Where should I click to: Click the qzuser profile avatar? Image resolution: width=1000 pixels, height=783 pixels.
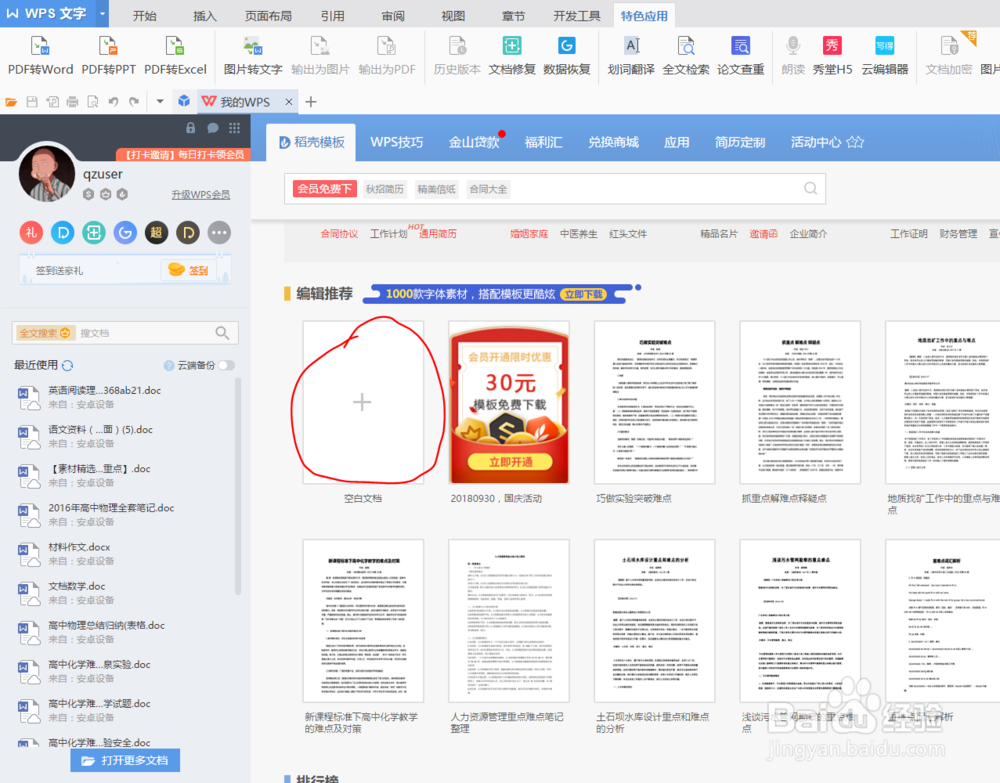tap(47, 173)
